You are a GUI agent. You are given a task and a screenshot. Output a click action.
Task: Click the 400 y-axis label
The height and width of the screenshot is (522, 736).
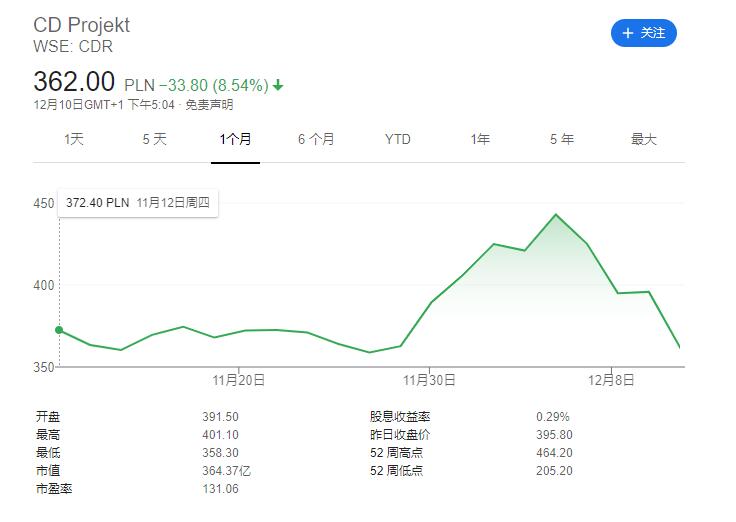tap(44, 285)
